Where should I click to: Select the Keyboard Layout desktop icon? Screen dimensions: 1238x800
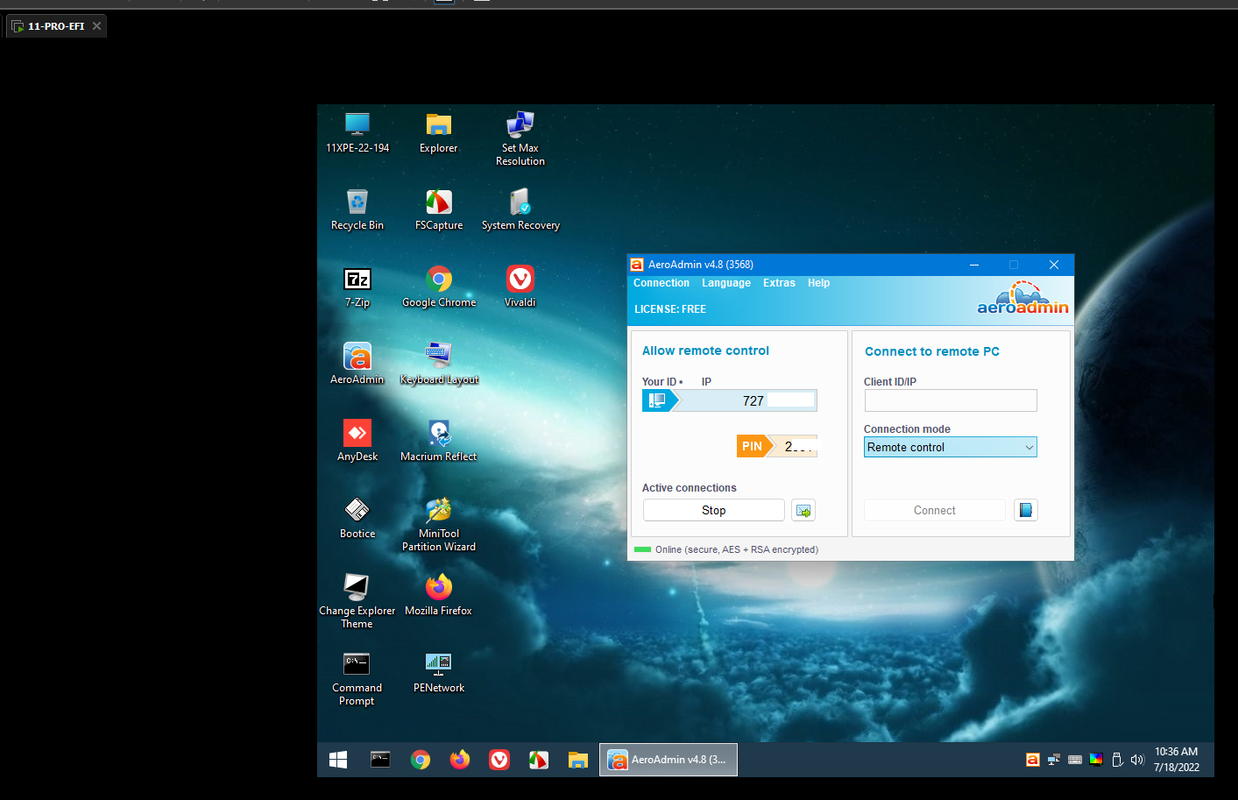click(x=438, y=364)
